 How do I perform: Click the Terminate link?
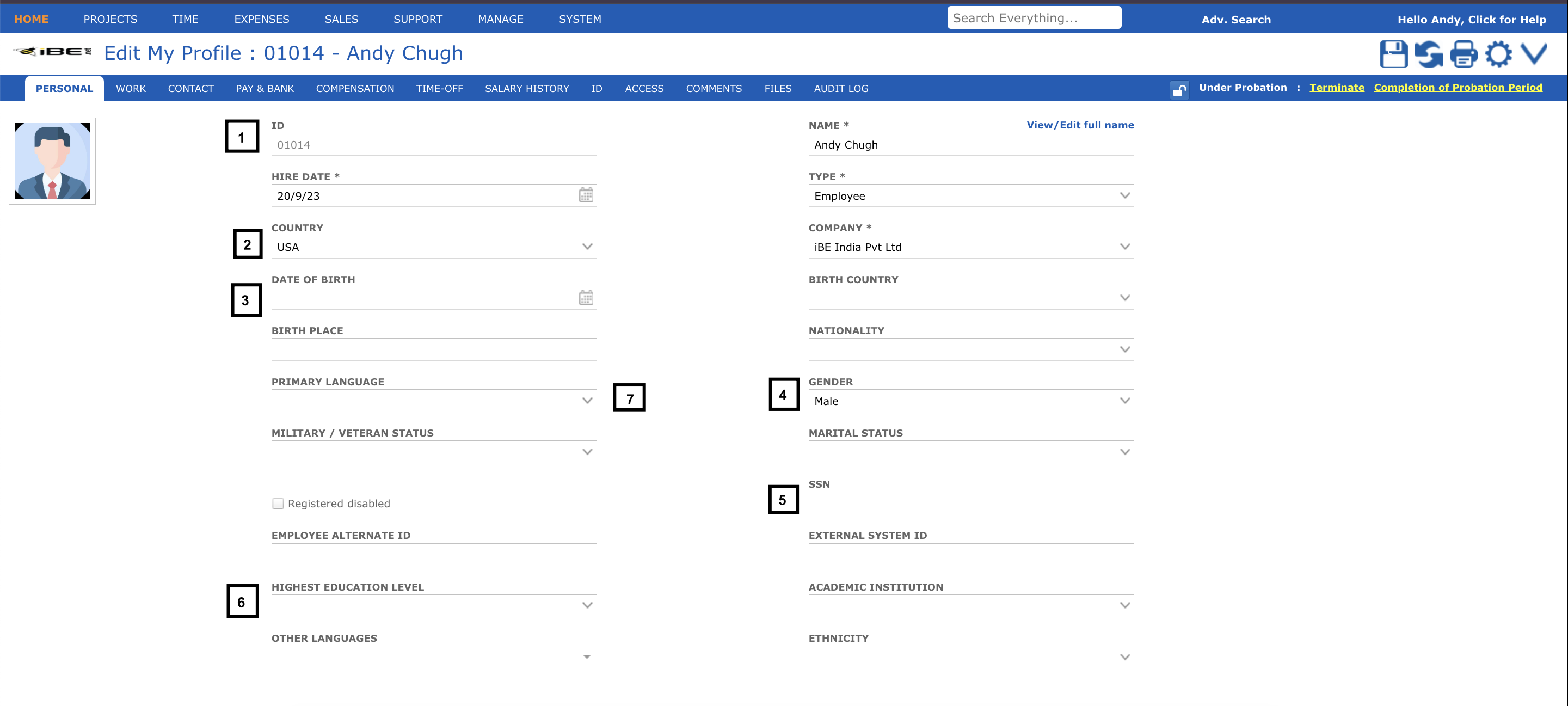pyautogui.click(x=1337, y=88)
